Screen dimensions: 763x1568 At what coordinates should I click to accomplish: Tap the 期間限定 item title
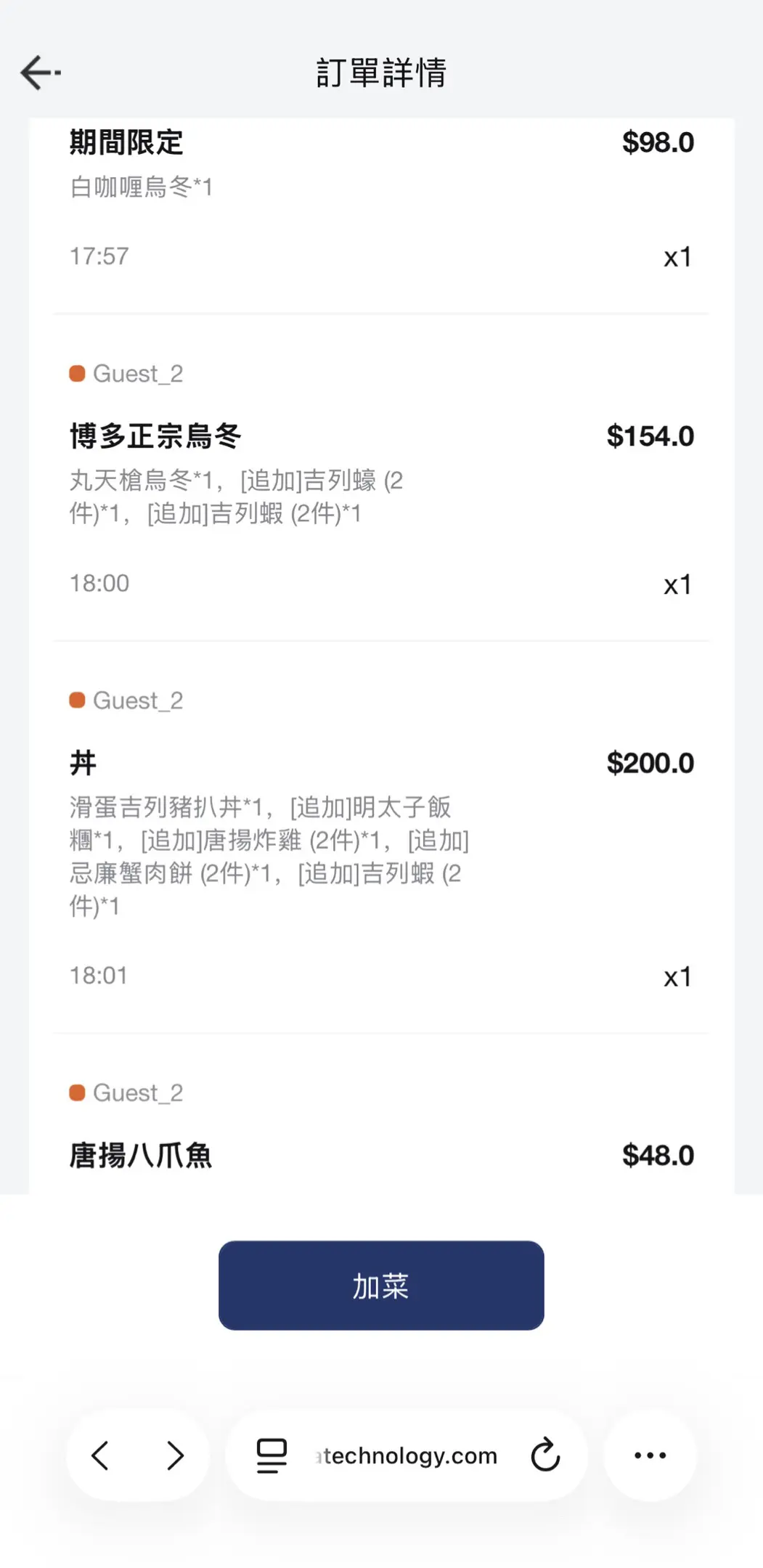(126, 142)
